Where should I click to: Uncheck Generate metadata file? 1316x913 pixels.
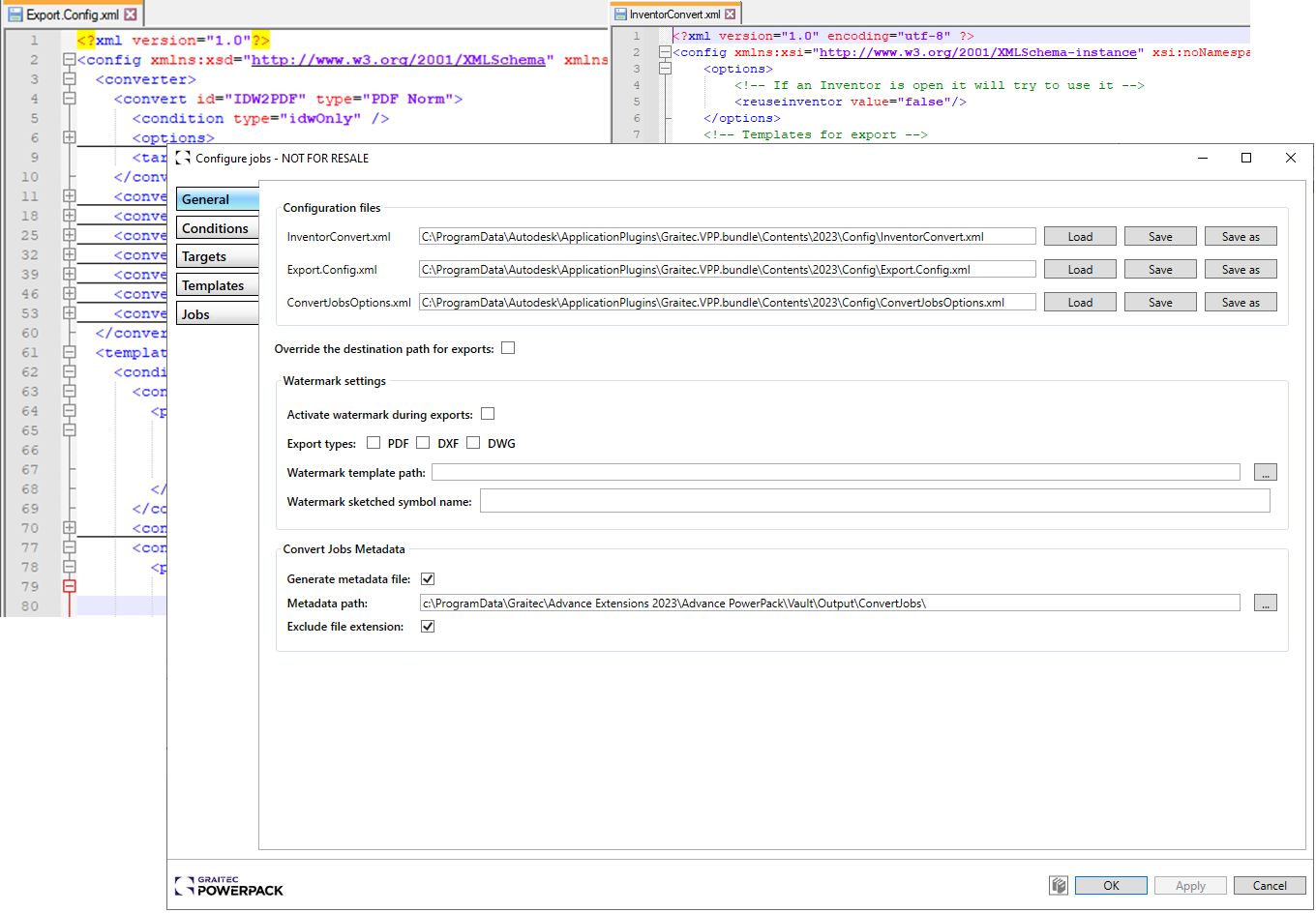(x=428, y=578)
